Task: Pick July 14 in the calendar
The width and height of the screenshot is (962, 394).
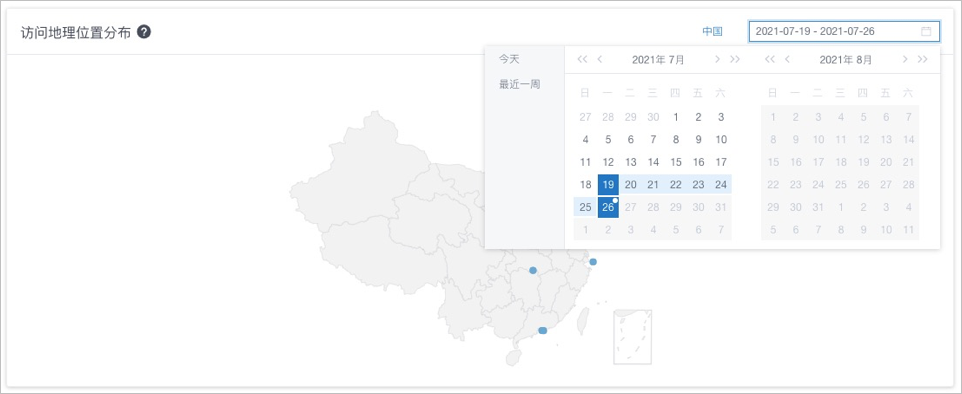Action: click(x=653, y=162)
